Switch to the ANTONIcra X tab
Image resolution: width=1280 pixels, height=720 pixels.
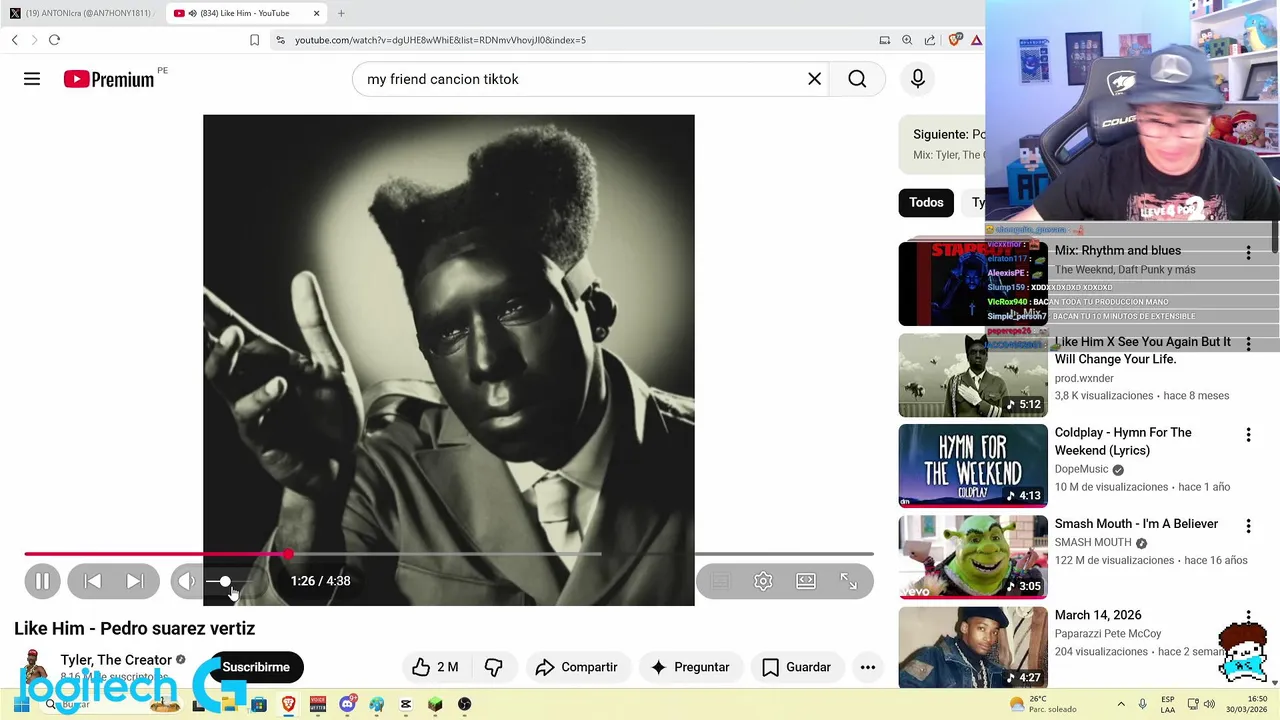[81, 13]
